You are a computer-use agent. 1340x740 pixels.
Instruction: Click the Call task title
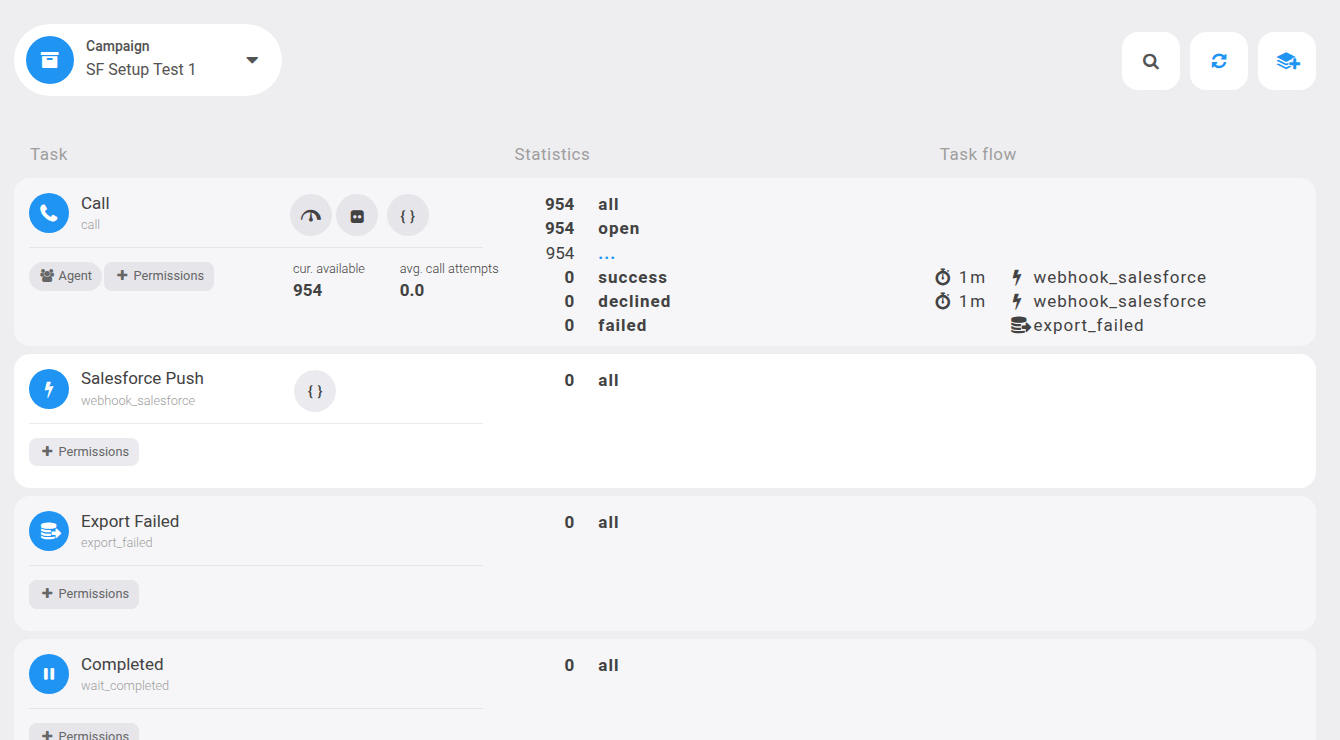click(x=95, y=203)
